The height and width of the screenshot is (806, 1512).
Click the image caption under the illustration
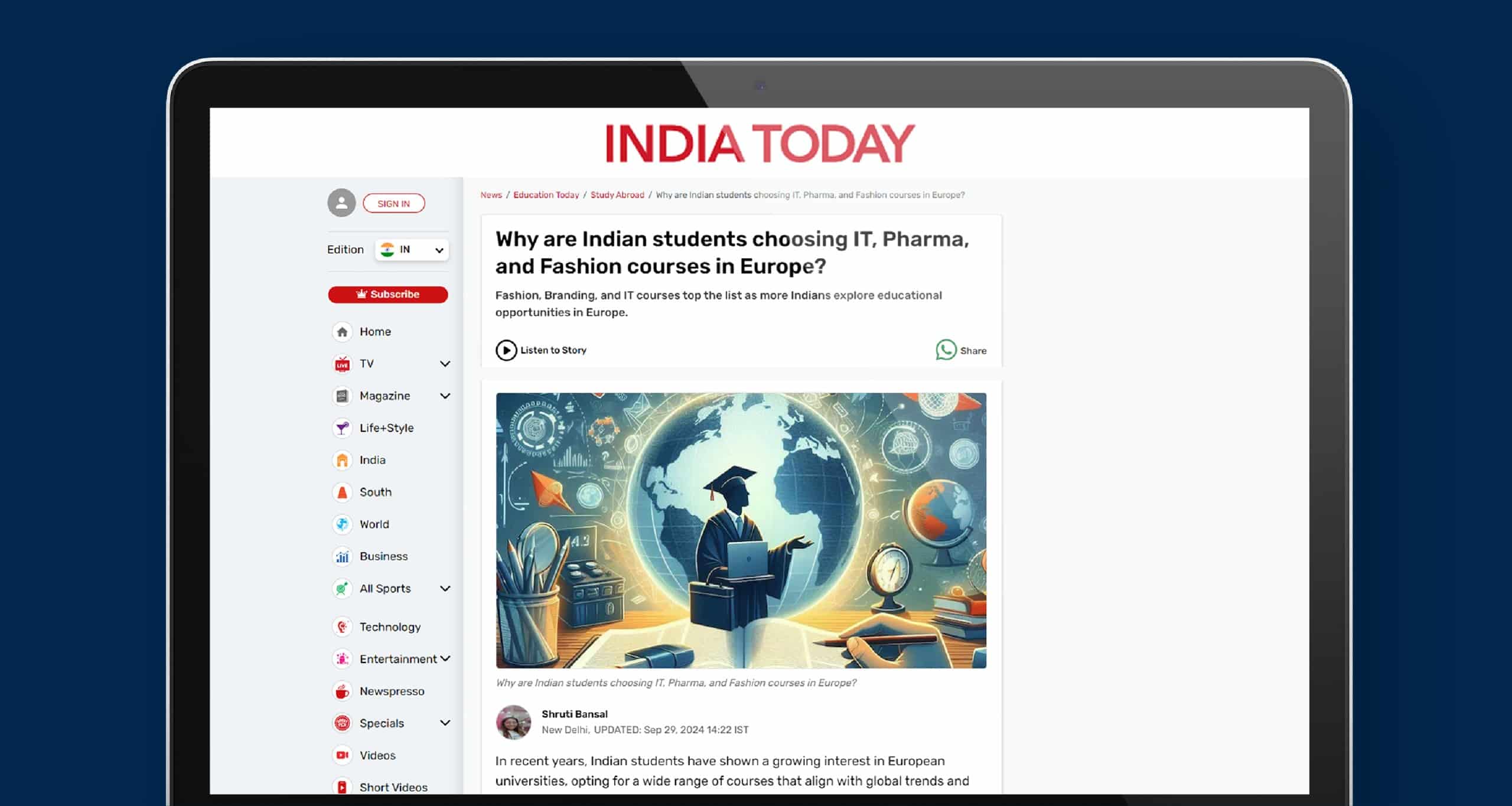click(676, 683)
